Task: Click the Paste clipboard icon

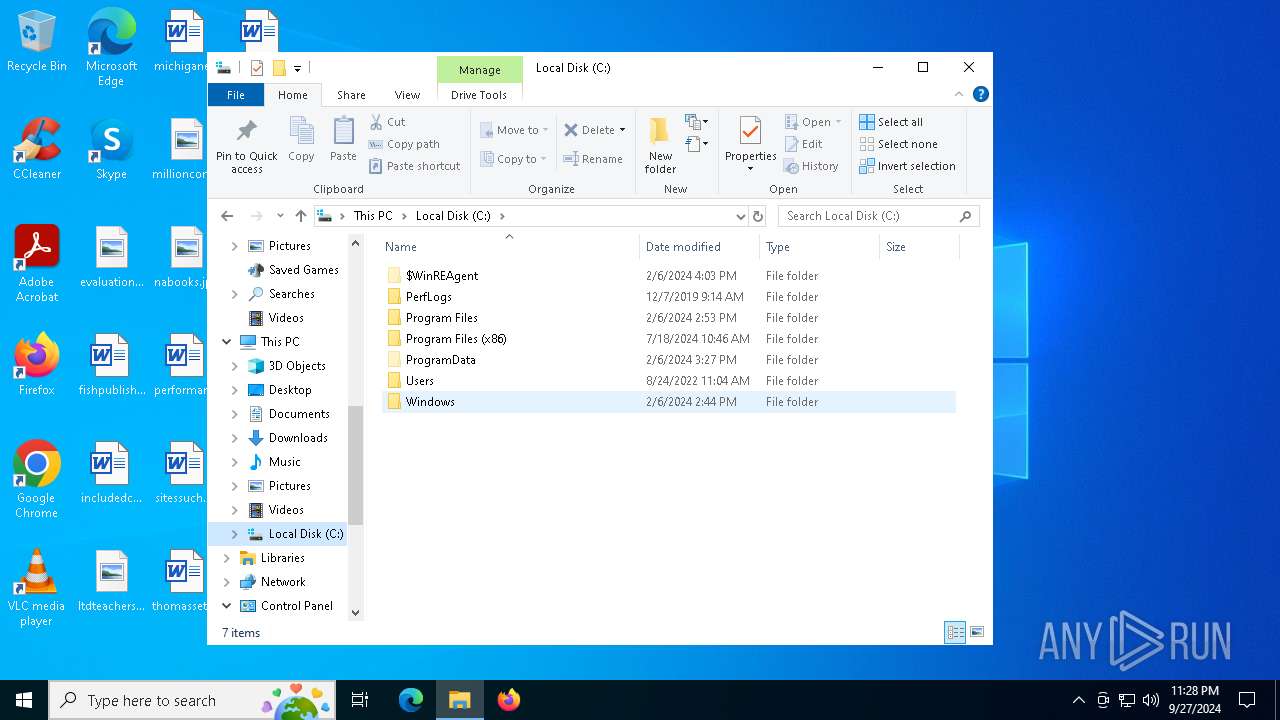Action: [343, 132]
